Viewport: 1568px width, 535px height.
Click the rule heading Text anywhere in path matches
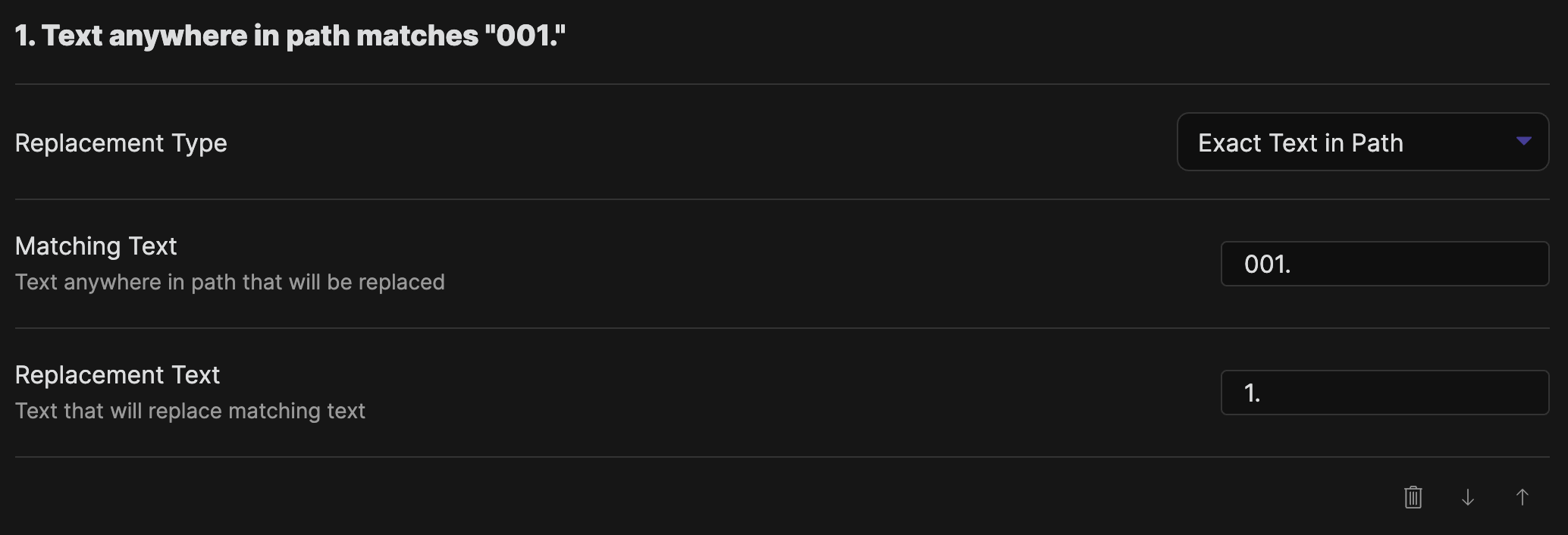tap(258, 36)
